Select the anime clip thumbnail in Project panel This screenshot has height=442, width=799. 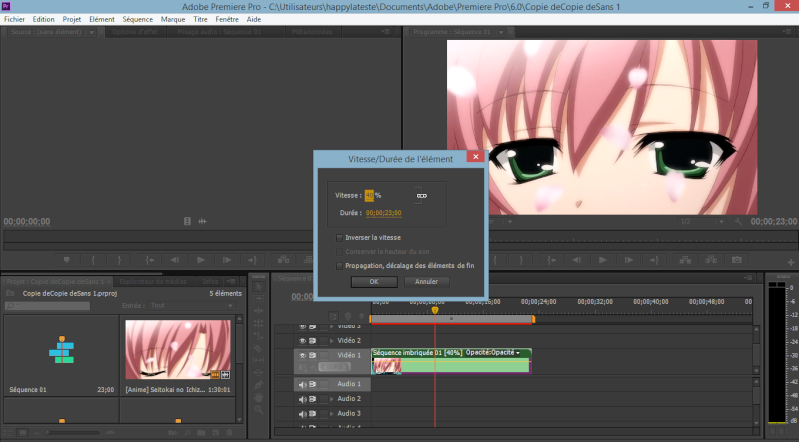pyautogui.click(x=178, y=350)
